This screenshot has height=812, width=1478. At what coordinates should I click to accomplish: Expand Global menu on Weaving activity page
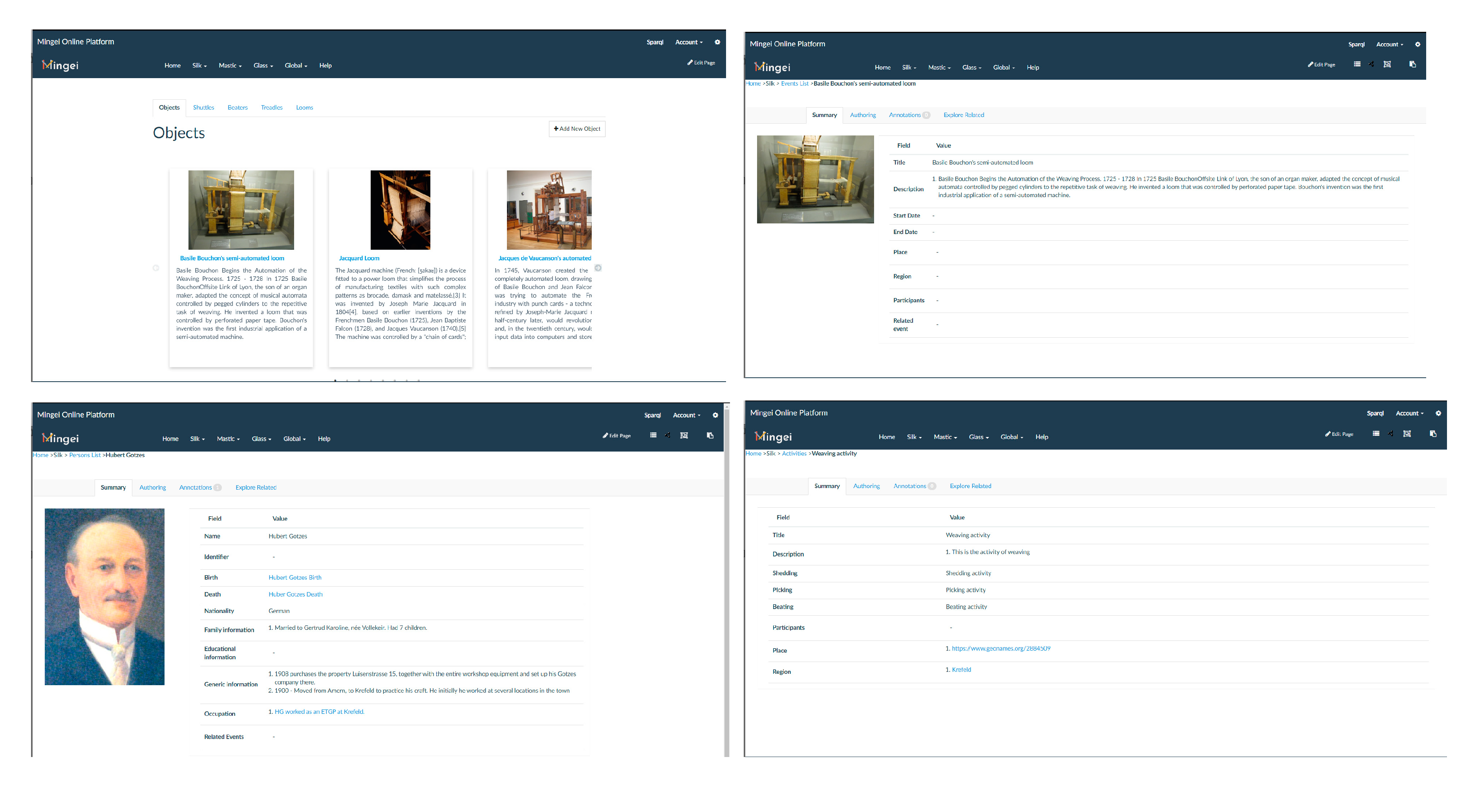tap(1012, 437)
